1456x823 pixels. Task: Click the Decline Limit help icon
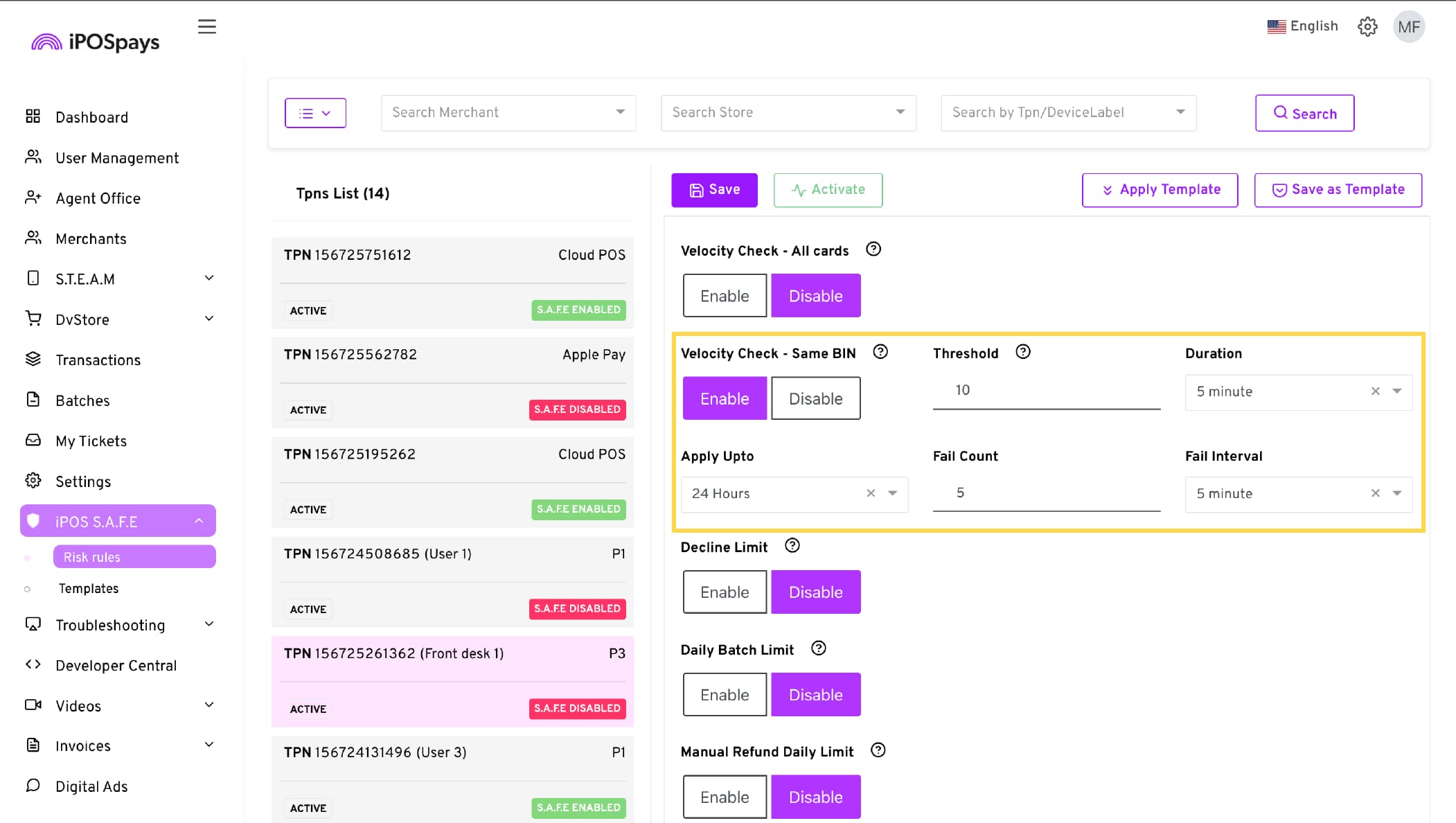pyautogui.click(x=792, y=546)
